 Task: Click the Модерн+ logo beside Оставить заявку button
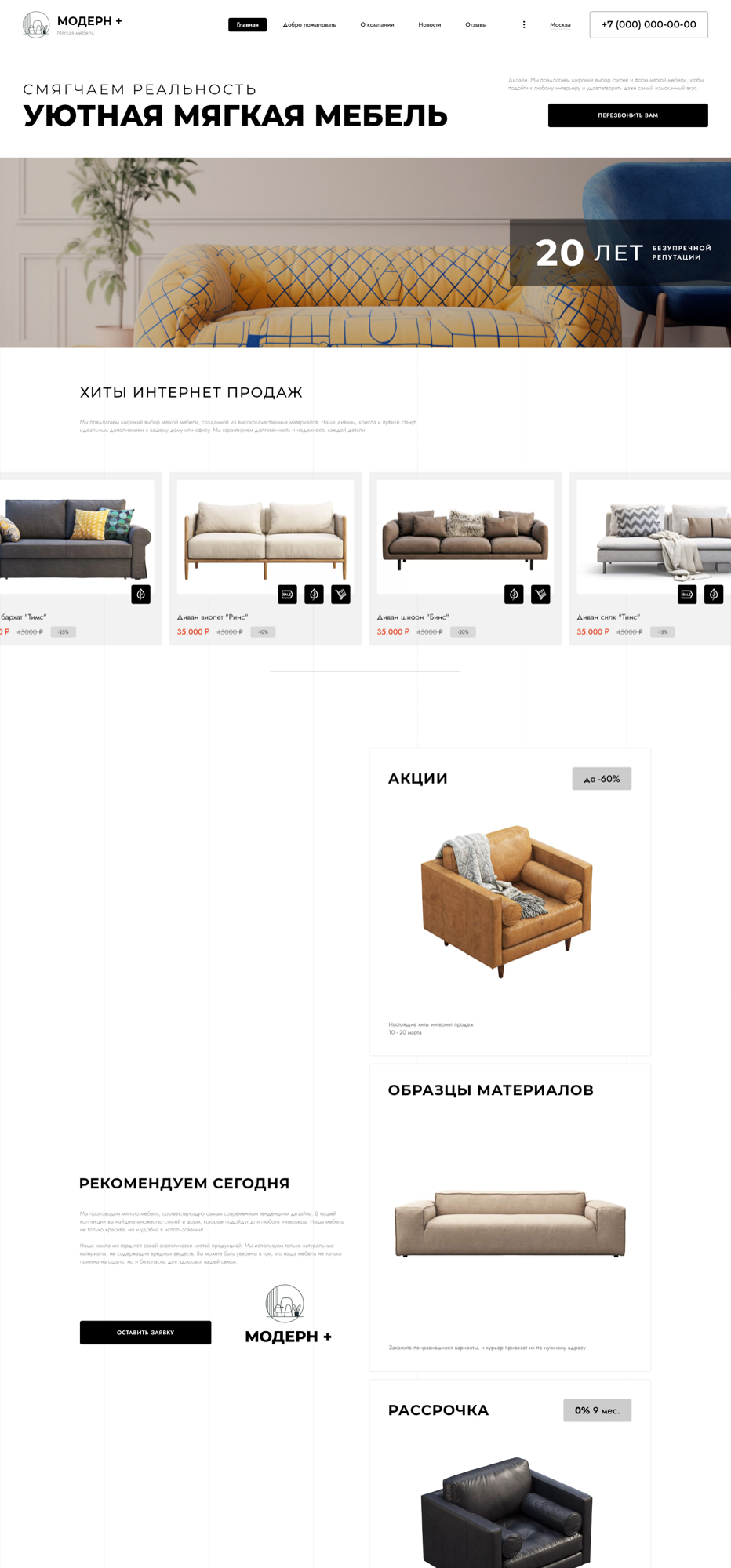click(x=288, y=1315)
